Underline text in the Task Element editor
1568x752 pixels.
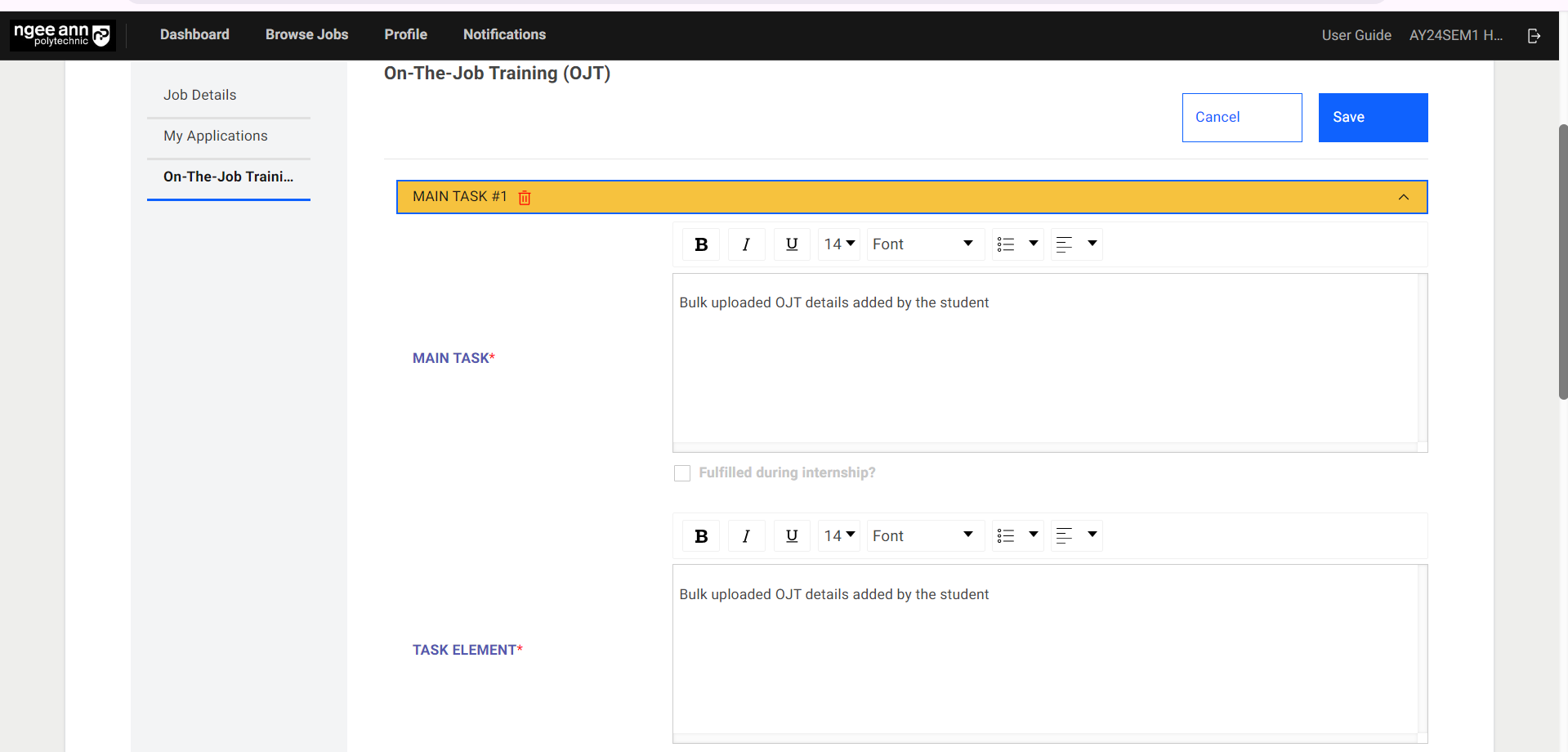pyautogui.click(x=791, y=535)
